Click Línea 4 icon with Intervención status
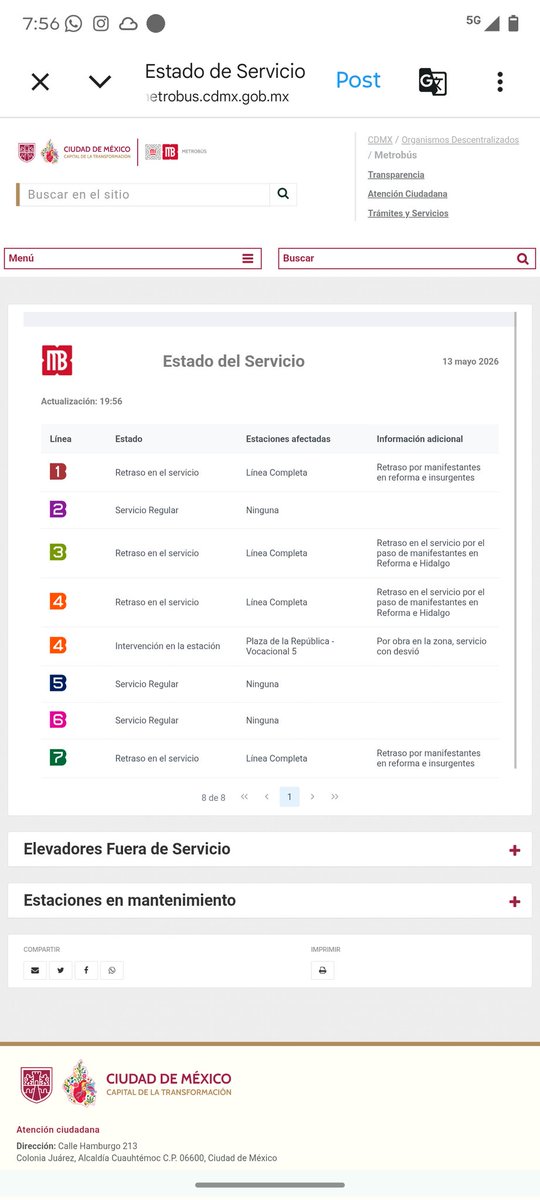The image size is (540, 1200). tap(58, 645)
